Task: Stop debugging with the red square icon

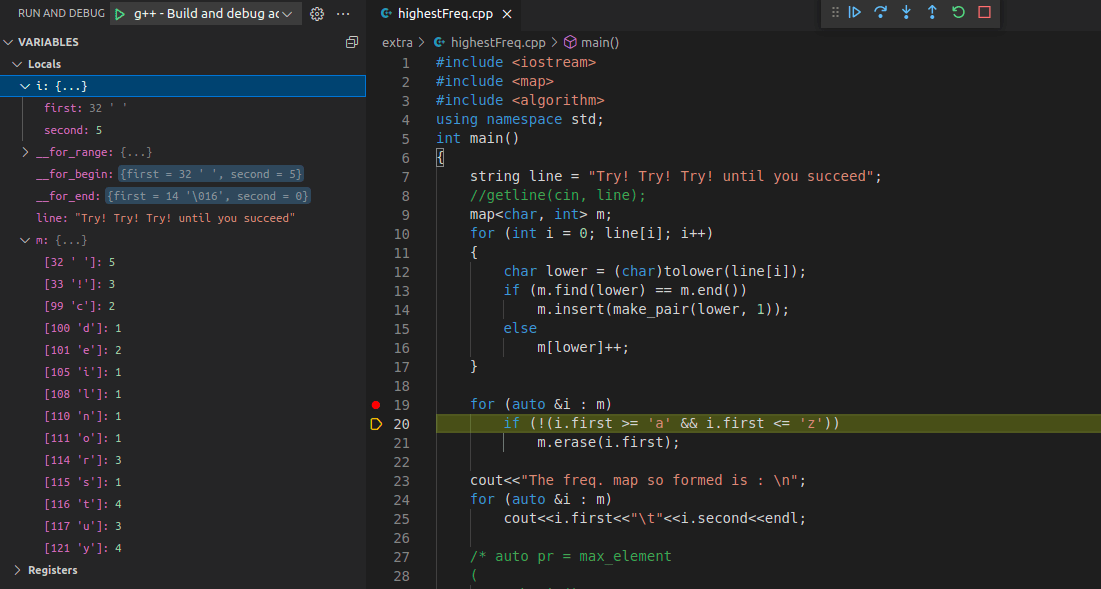Action: [x=984, y=13]
